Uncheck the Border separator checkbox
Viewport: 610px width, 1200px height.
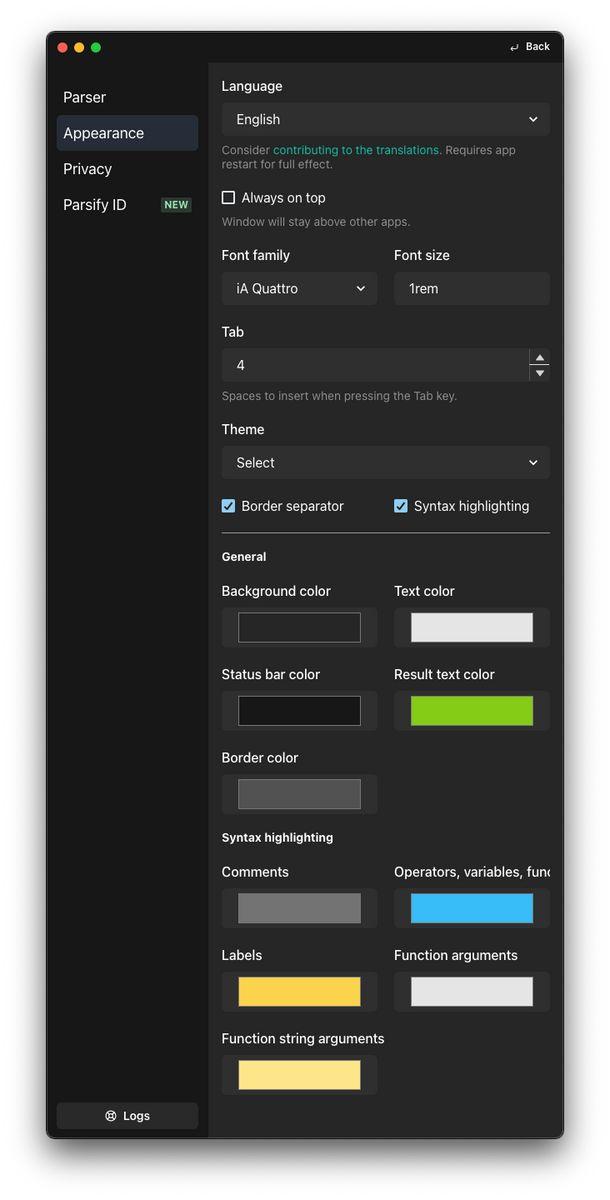pos(229,506)
